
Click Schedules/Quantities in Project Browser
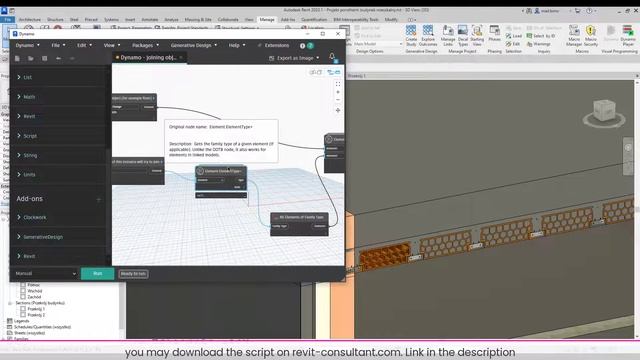click(x=42, y=327)
